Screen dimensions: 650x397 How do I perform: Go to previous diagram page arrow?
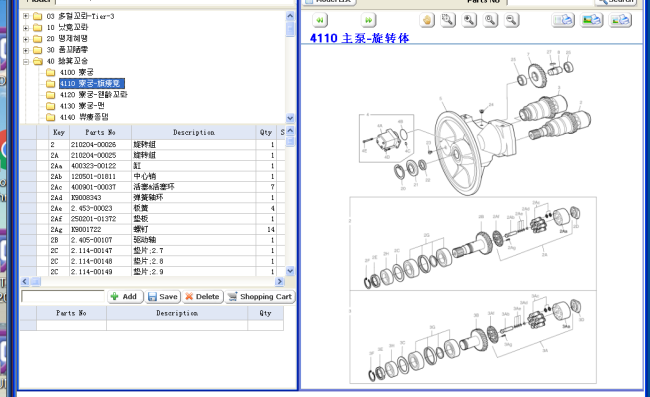(320, 20)
